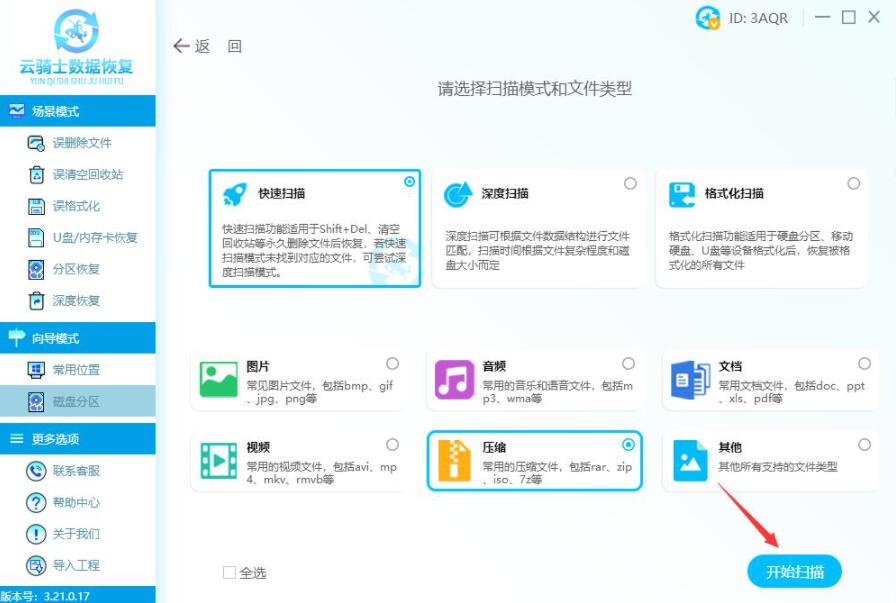Select the 格式化扫描 radio button
896x603 pixels.
coord(854,183)
